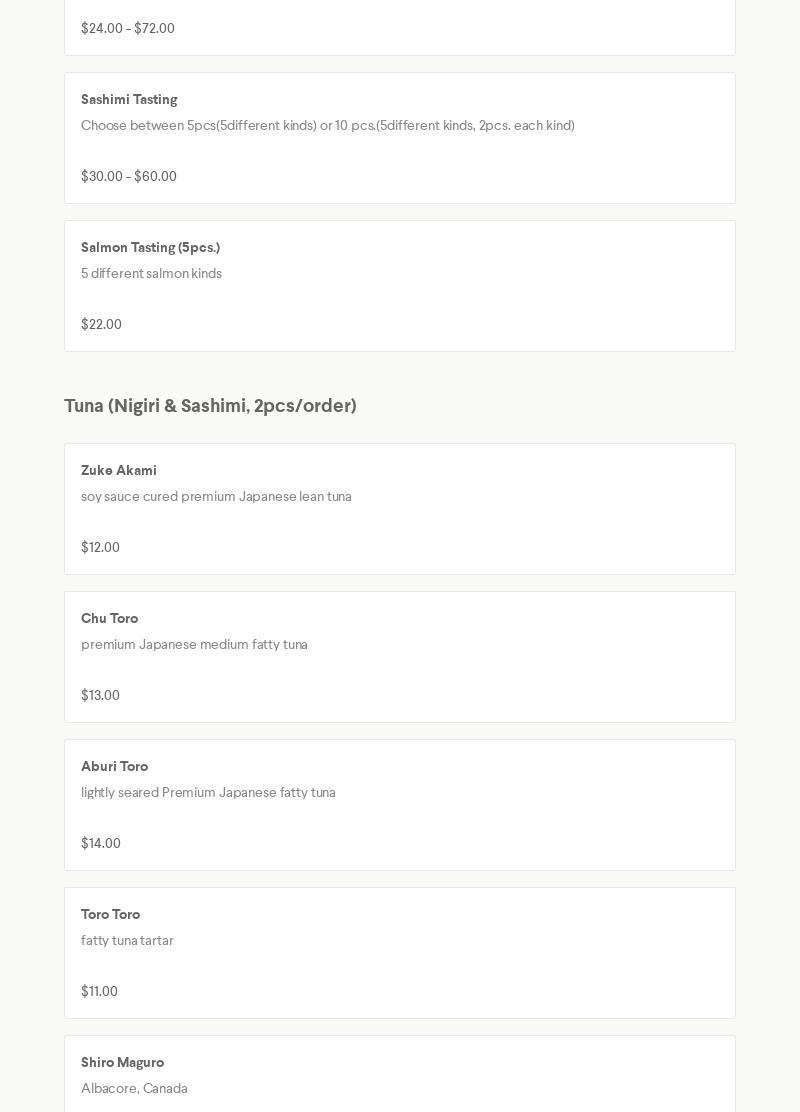Select the $22.00 price
800x1112 pixels.
[x=101, y=325]
